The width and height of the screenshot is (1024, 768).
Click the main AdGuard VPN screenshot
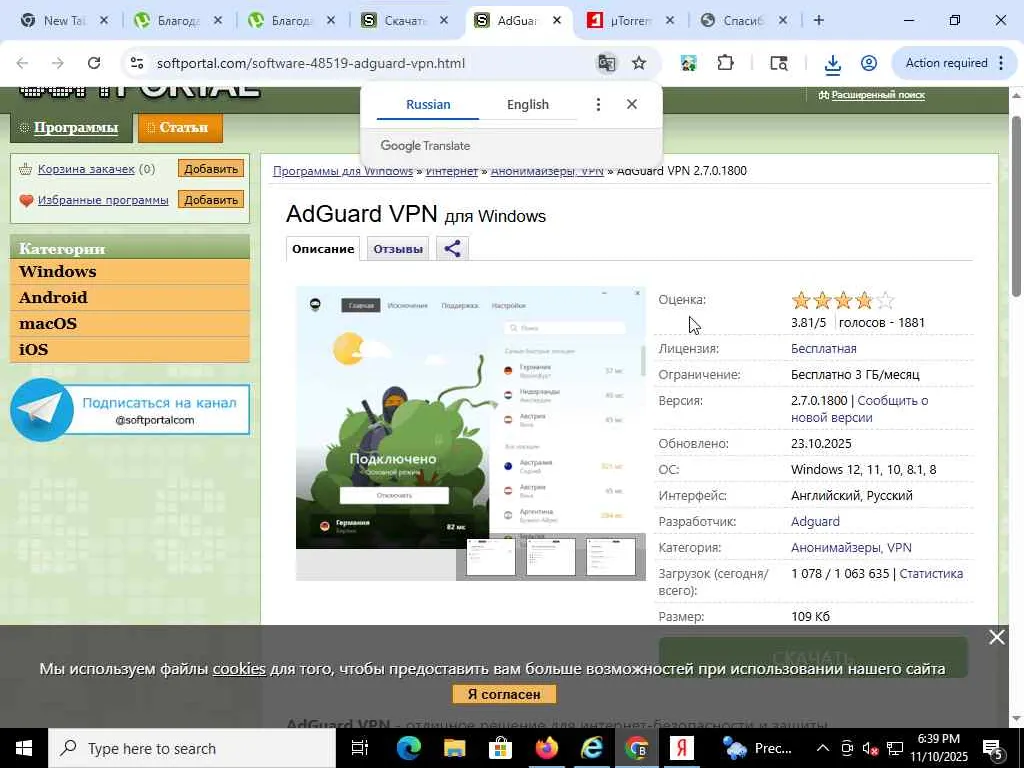click(470, 418)
